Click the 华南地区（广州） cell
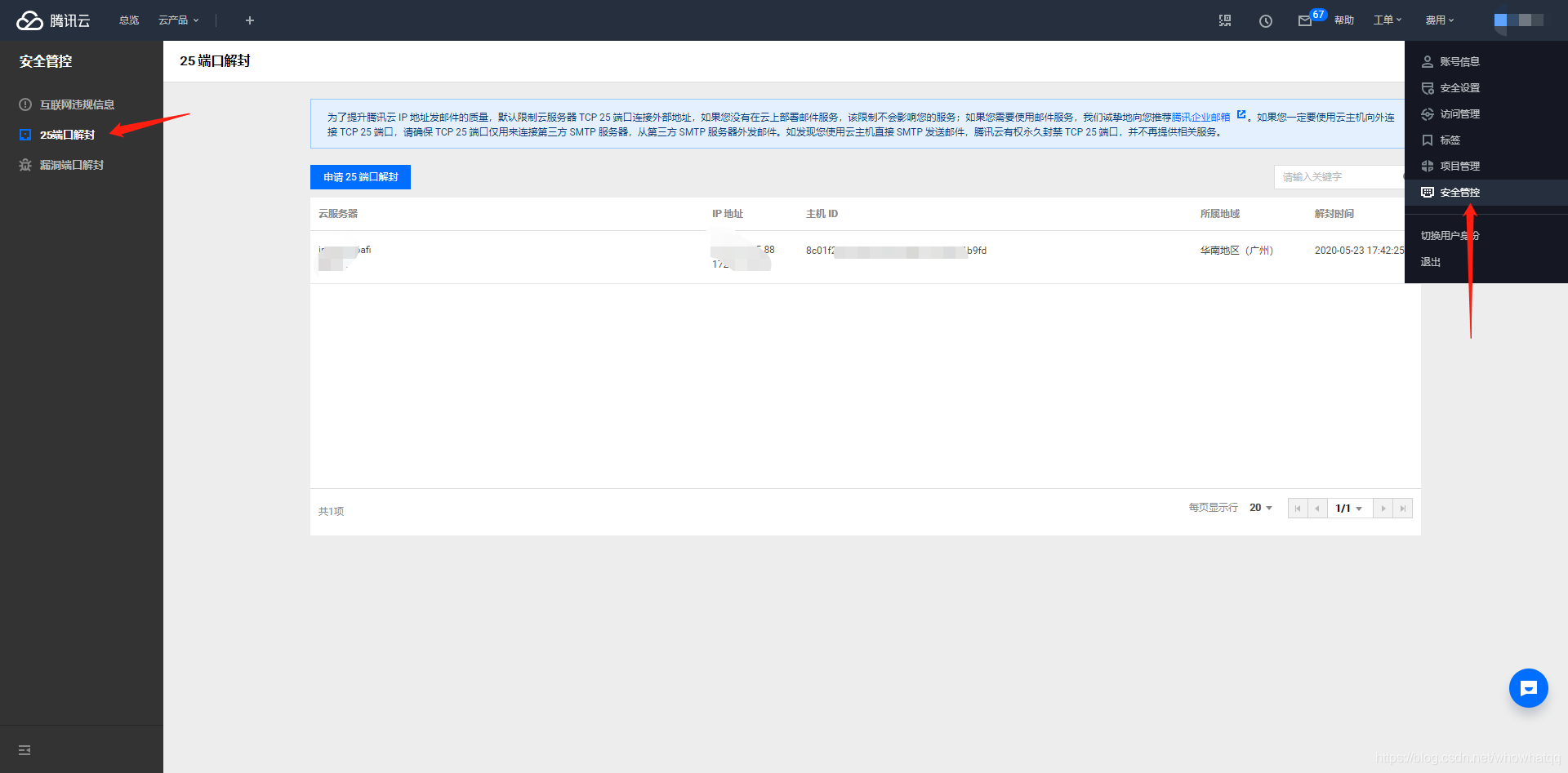Viewport: 1568px width, 773px height. pos(1236,251)
